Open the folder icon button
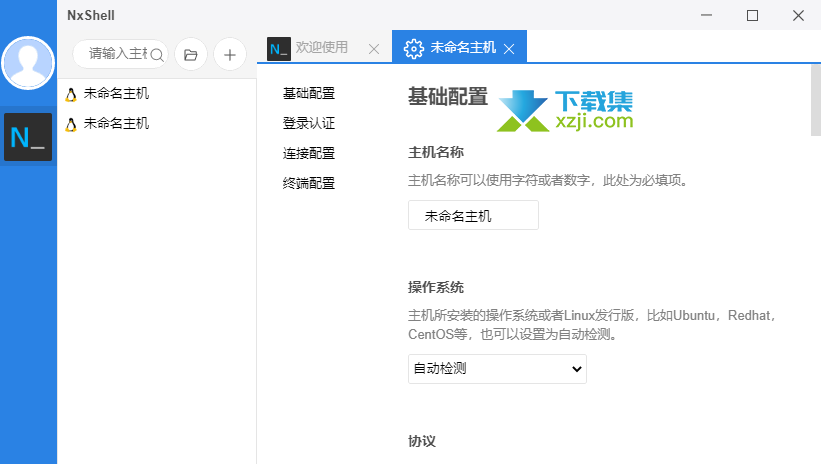This screenshot has width=821, height=464. 191,54
